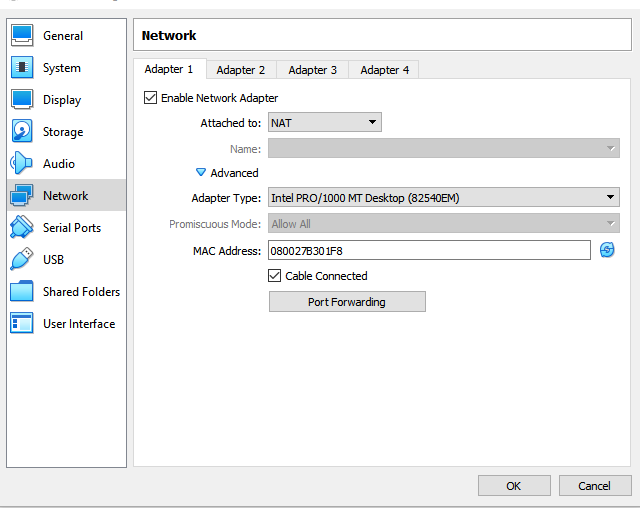
Task: Open the Attached to NAT dropdown
Action: (325, 123)
